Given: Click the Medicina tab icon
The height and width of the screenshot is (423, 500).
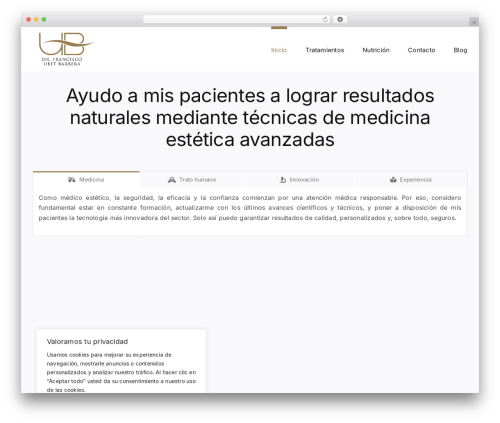Looking at the screenshot, I should (72, 180).
